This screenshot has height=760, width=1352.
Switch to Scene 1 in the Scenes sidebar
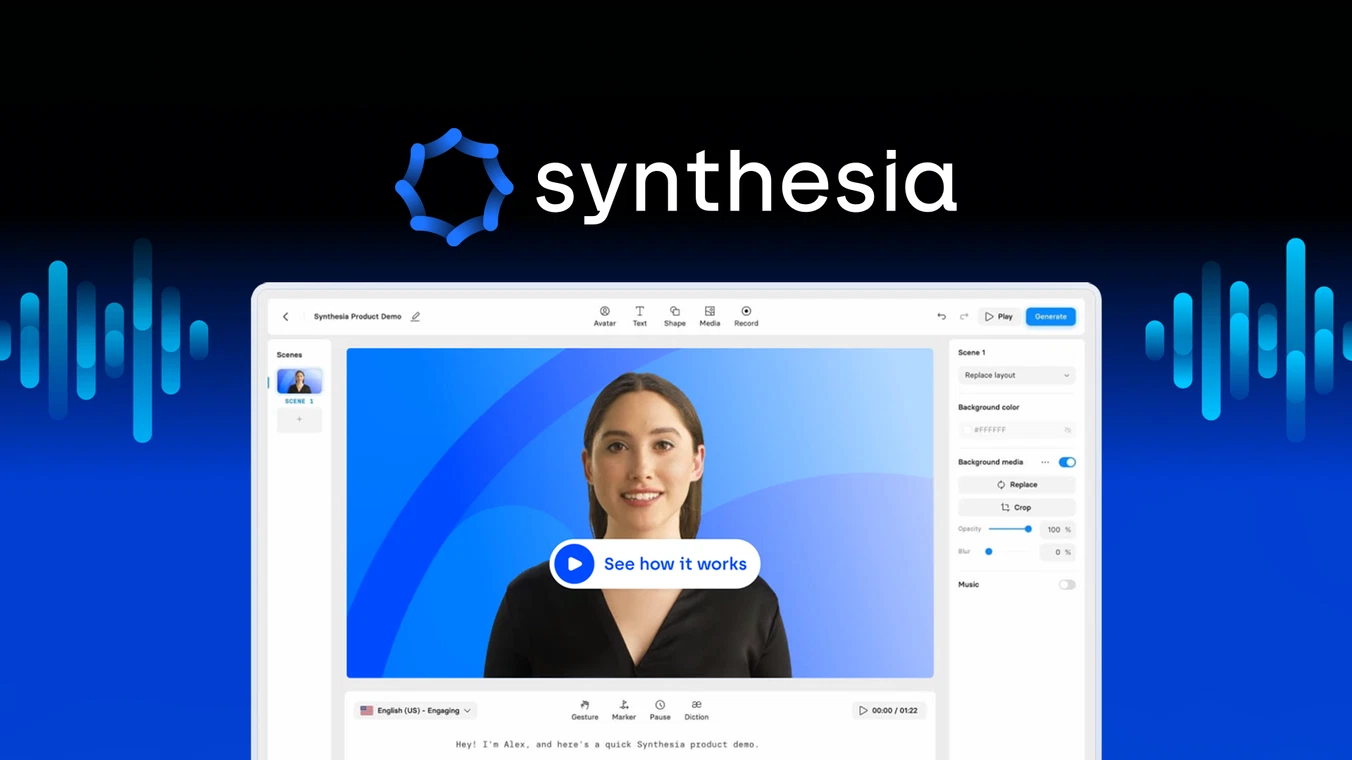(x=298, y=381)
